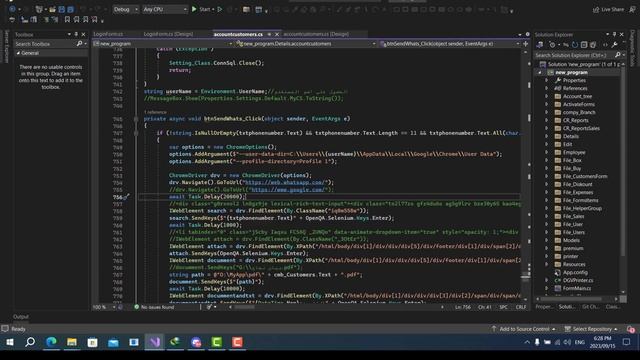
Task: Select the File_CustomersForm folder
Action: coord(585,176)
